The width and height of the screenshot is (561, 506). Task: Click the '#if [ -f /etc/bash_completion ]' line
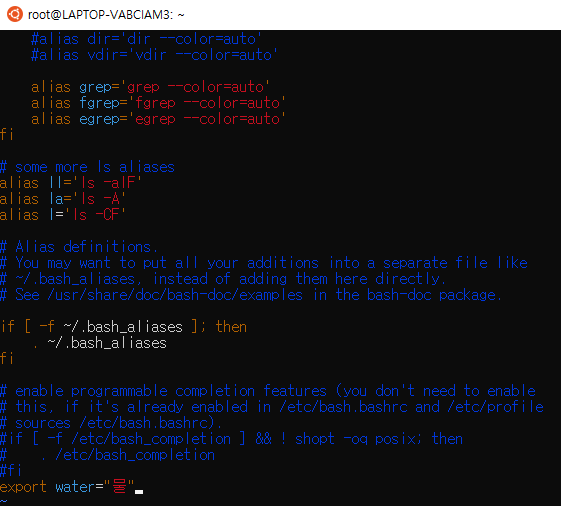[231, 439]
